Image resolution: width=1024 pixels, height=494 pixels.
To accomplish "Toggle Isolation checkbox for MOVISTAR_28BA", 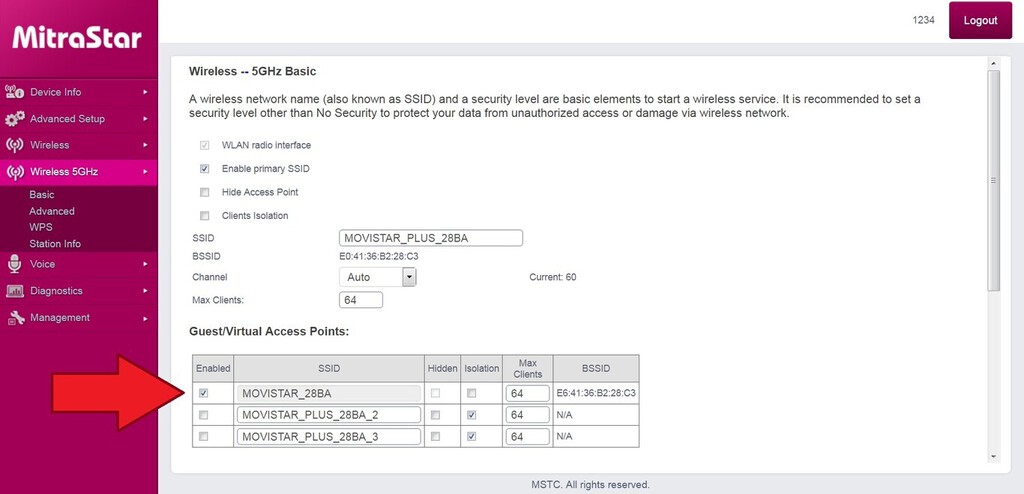I will [x=472, y=393].
